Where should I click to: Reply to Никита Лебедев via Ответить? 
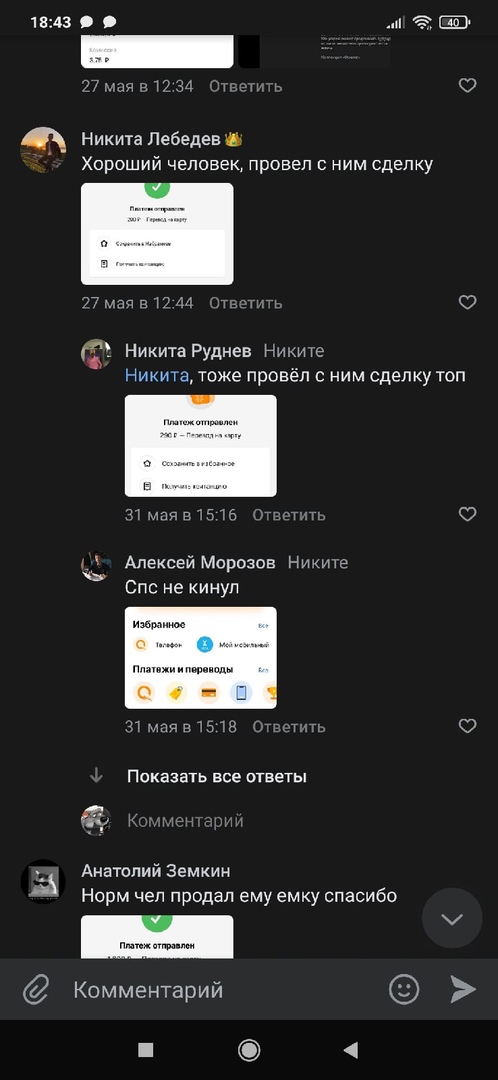(x=245, y=302)
